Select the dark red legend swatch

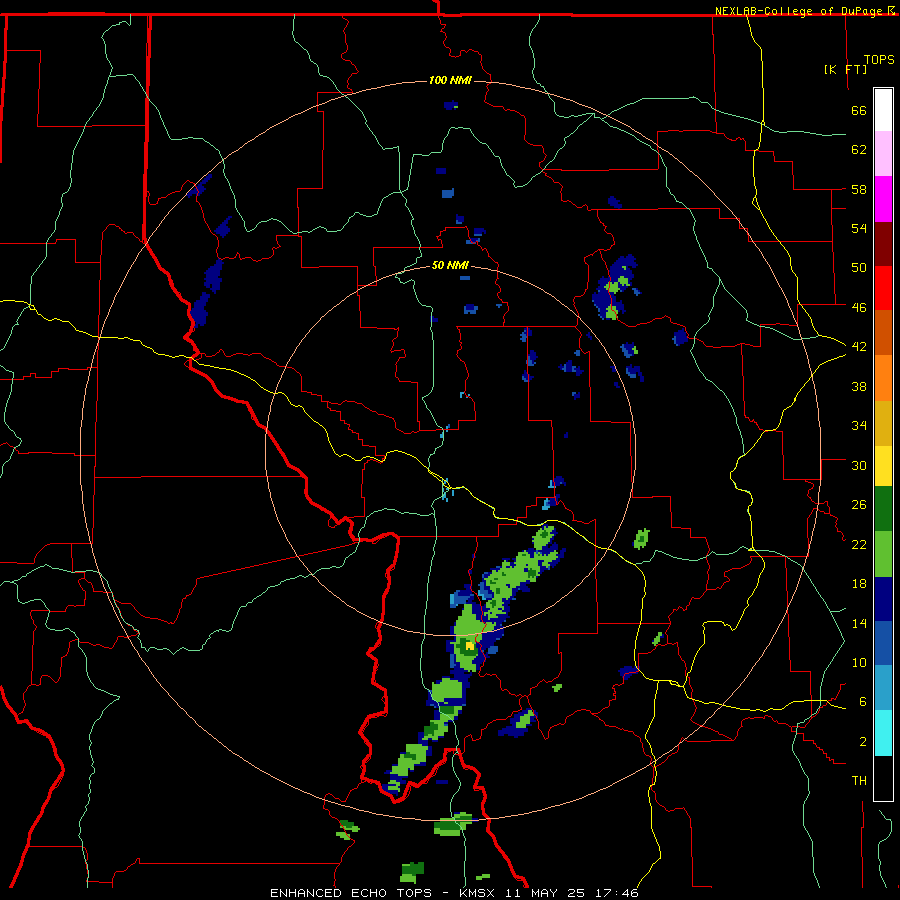[883, 244]
